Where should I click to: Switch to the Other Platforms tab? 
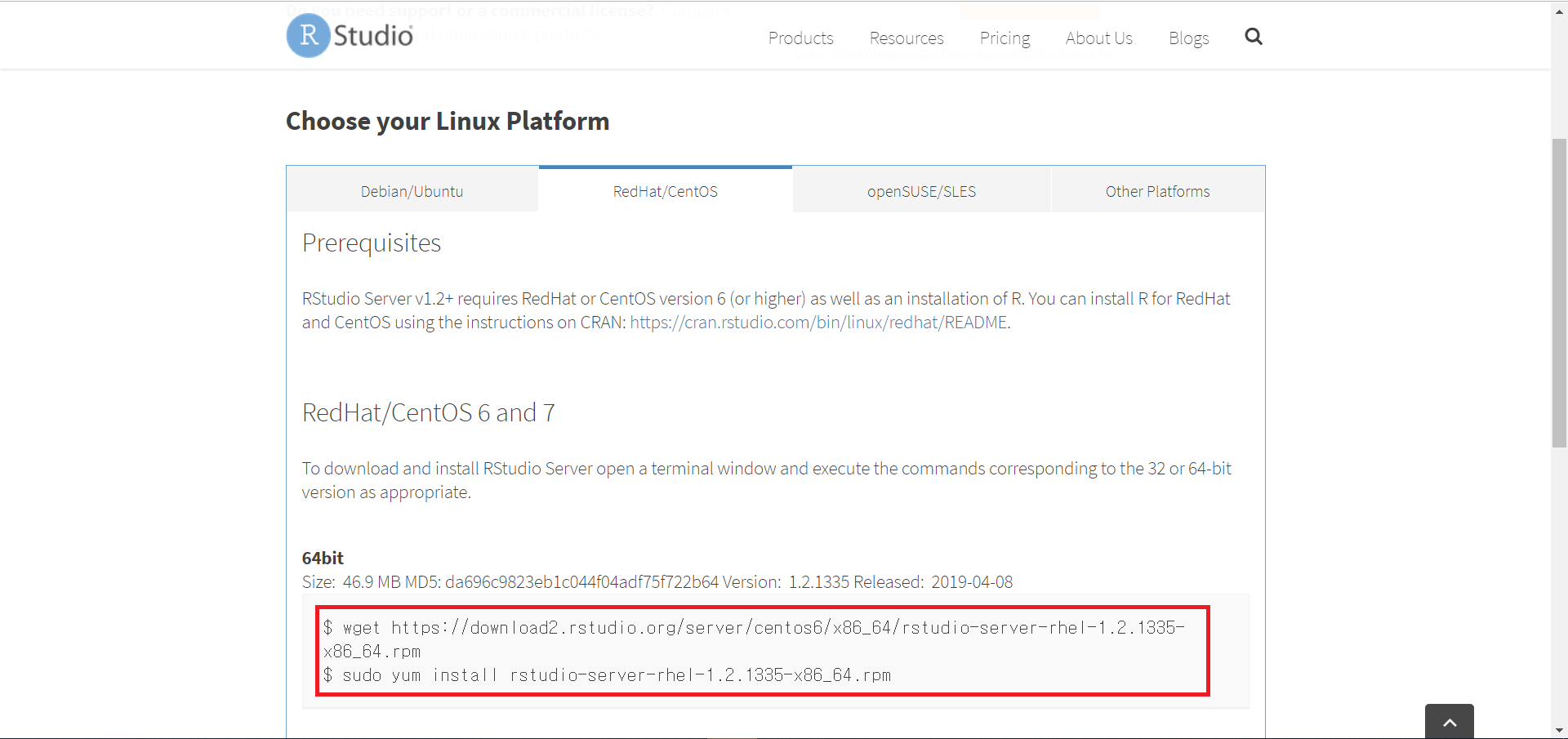pos(1158,190)
